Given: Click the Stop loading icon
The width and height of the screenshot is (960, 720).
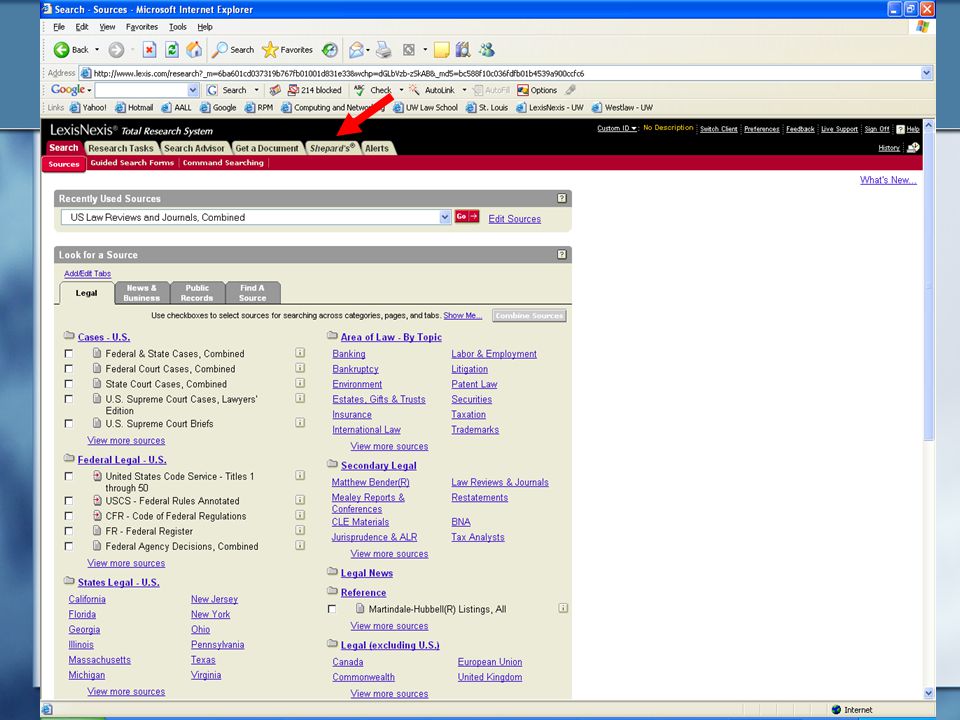Looking at the screenshot, I should 149,50.
